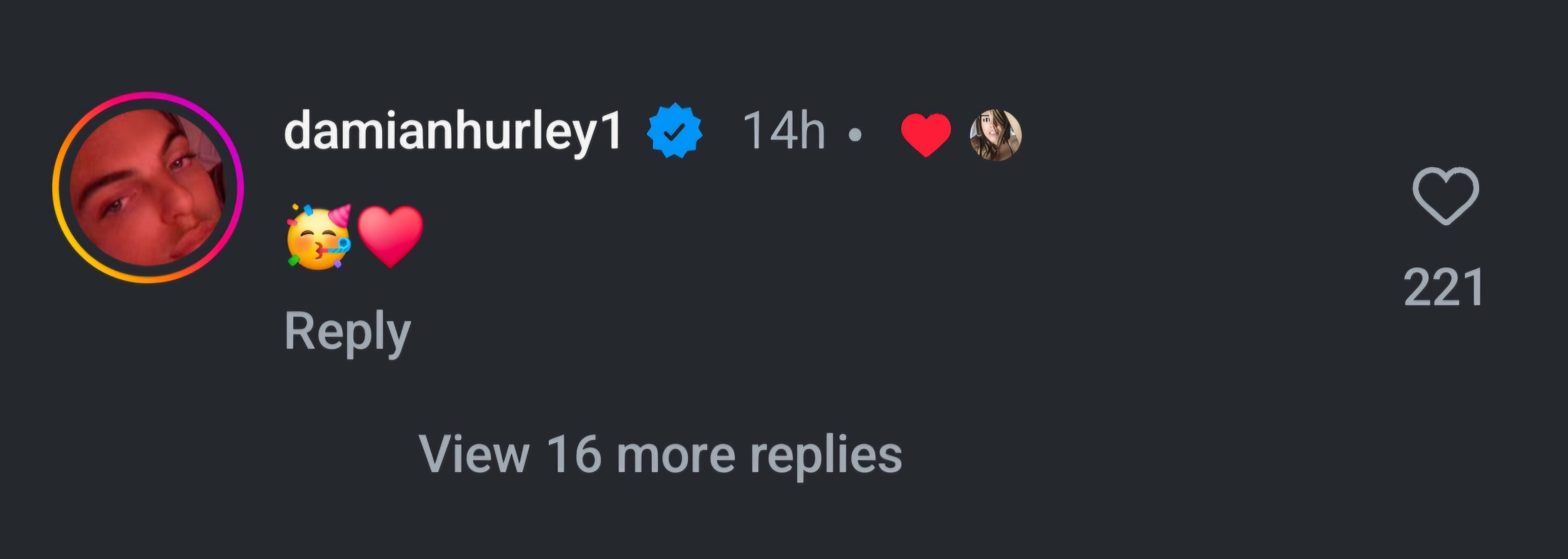Open the small creator avatar next to heart
Viewport: 1568px width, 559px height.
click(995, 135)
